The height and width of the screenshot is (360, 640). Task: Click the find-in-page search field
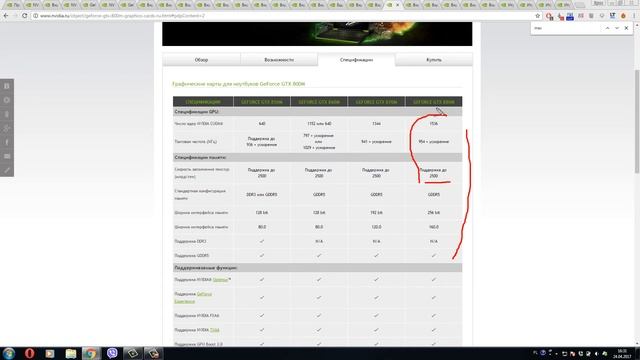tap(565, 28)
